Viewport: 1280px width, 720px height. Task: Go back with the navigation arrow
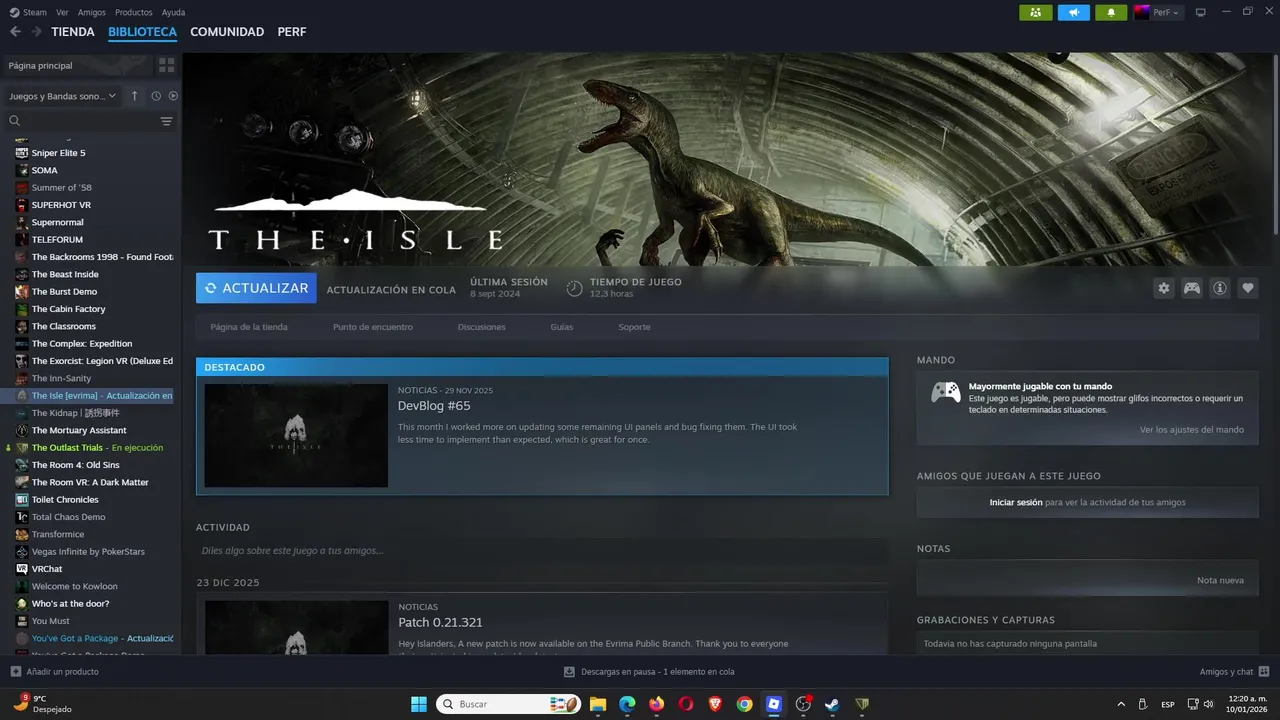click(15, 32)
